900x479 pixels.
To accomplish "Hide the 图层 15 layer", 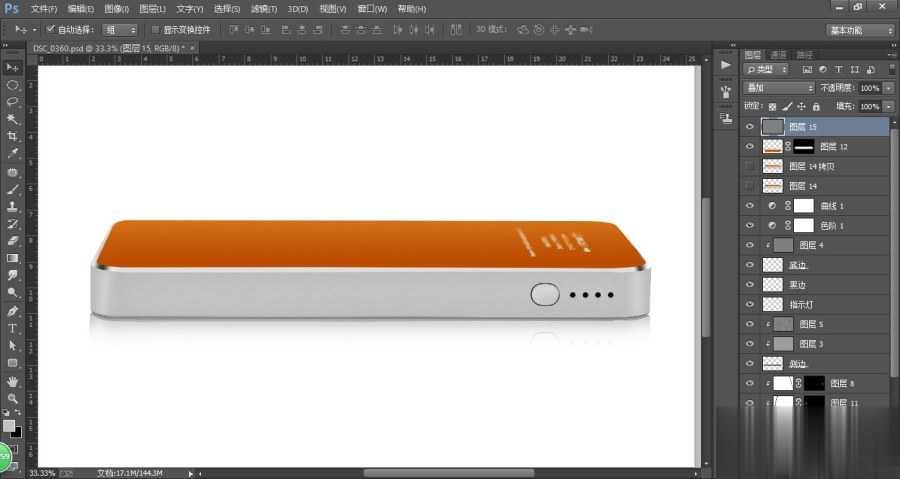I will (x=750, y=127).
